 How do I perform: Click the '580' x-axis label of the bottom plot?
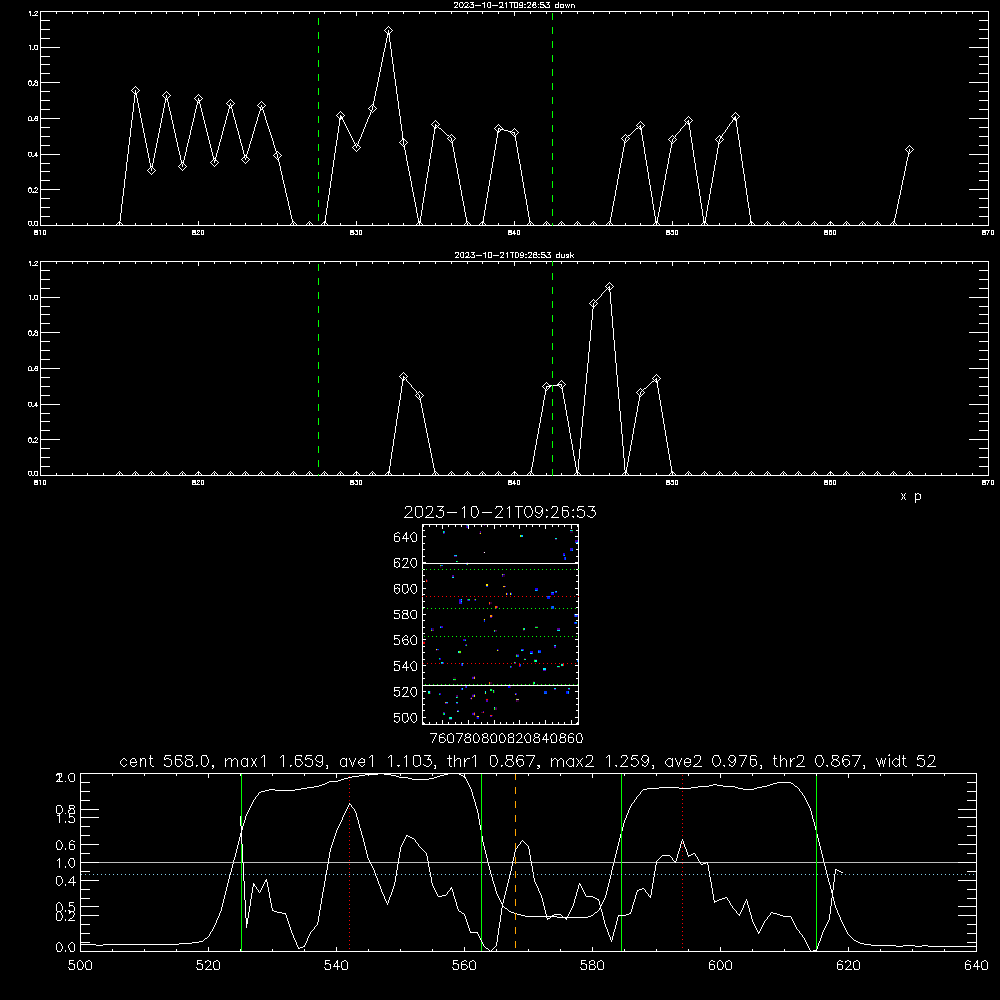point(592,966)
